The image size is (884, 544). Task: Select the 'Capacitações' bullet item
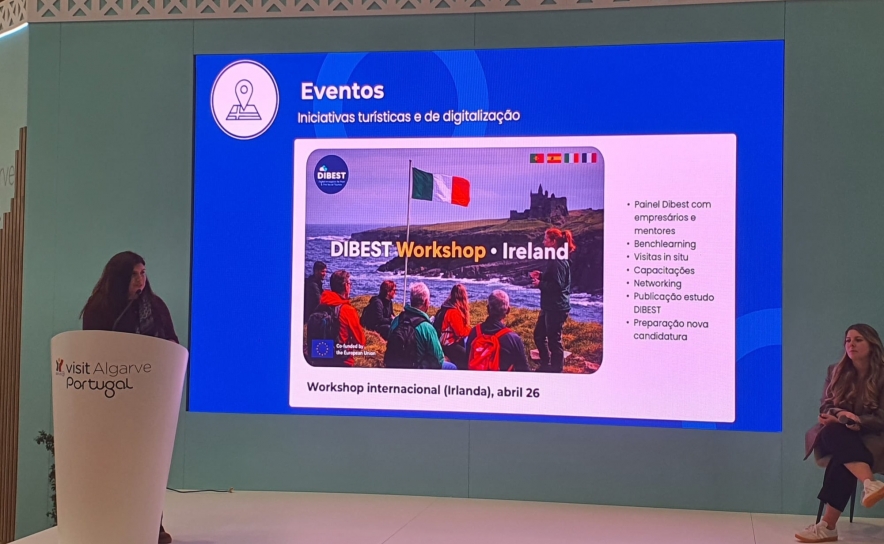click(664, 270)
